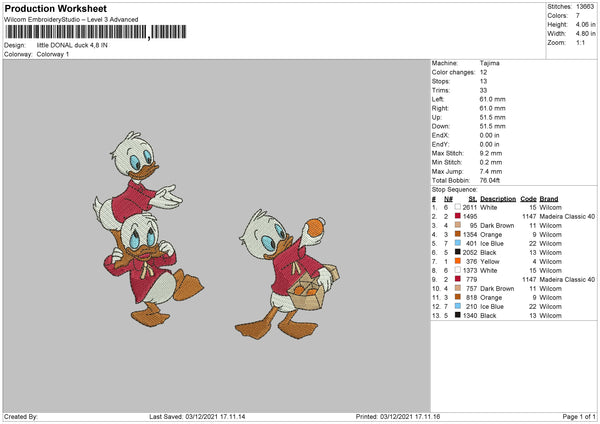Click the Color changes value 12

pyautogui.click(x=483, y=72)
